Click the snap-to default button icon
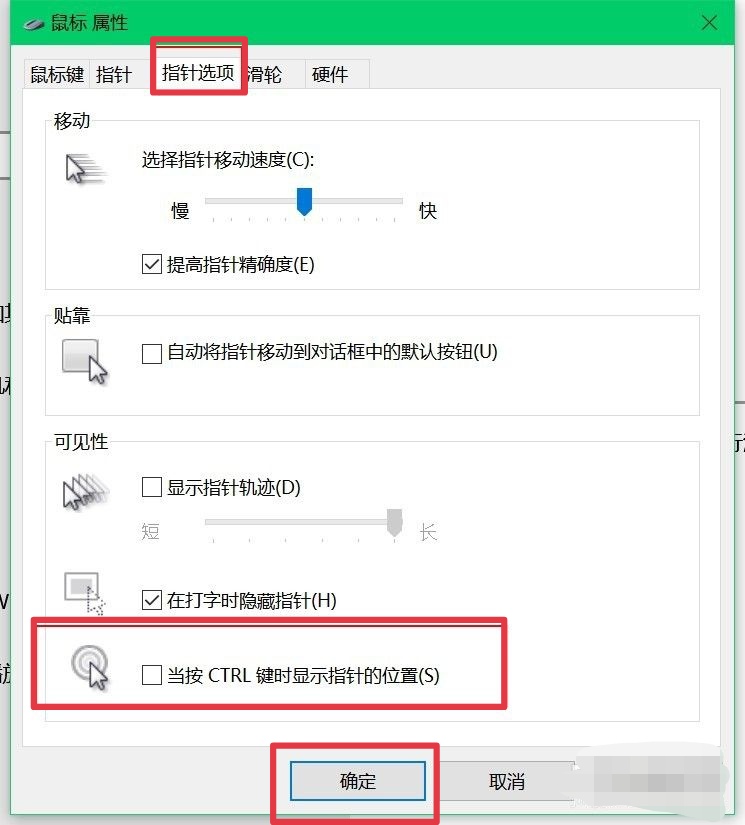745x825 pixels. 85,361
